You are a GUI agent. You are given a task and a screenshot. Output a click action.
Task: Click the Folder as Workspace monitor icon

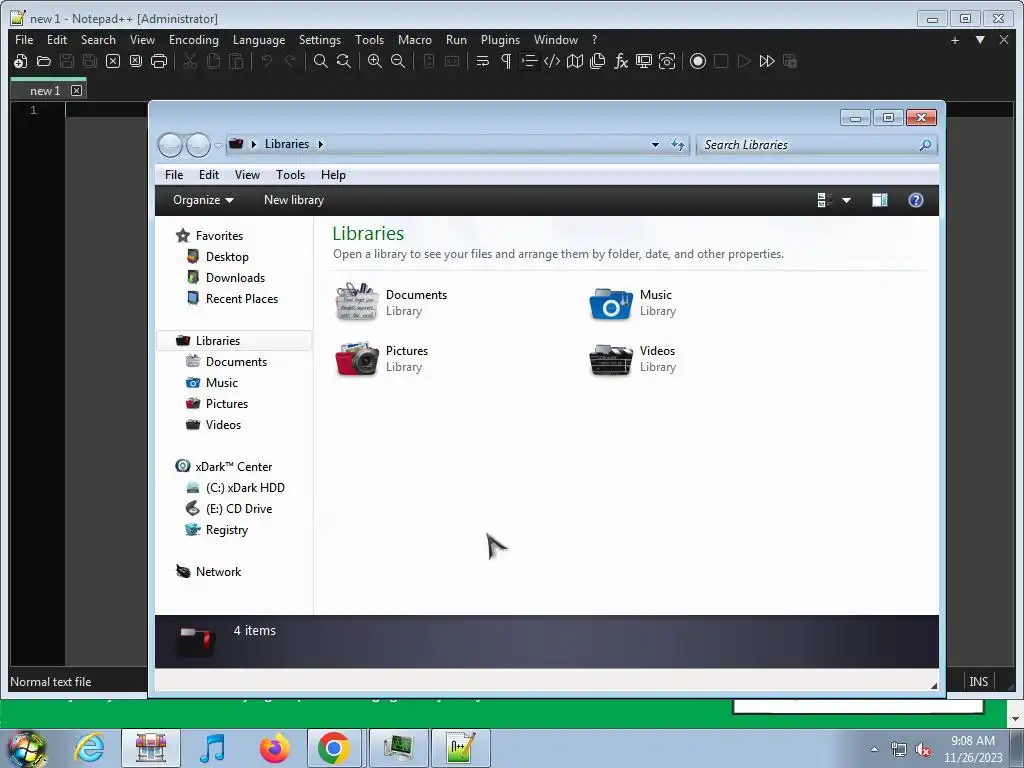pyautogui.click(x=644, y=61)
